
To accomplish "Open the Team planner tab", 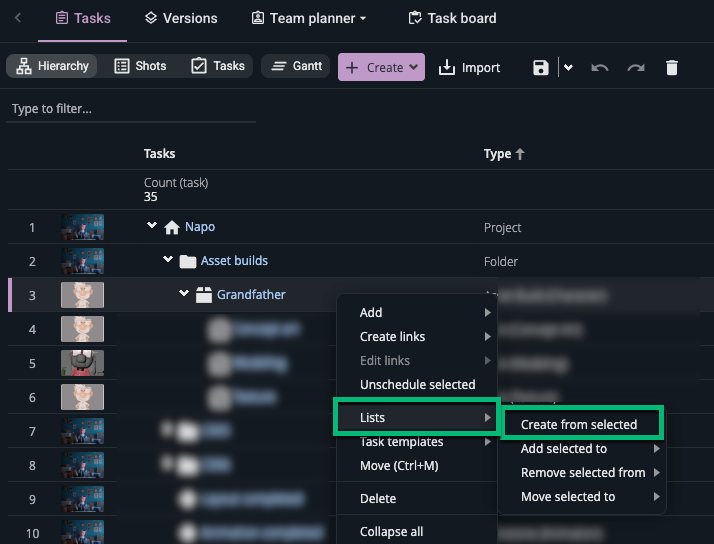I will [304, 18].
